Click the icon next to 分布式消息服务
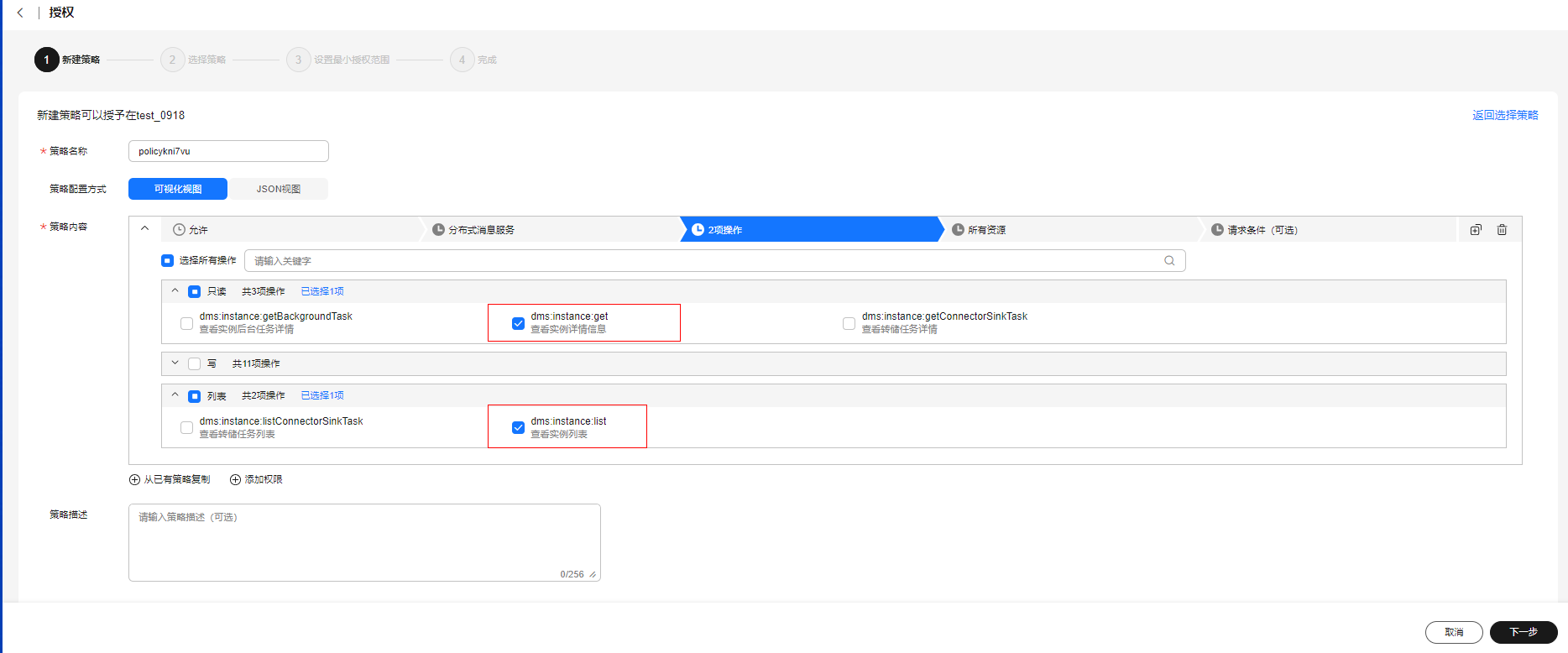Screen dimensions: 1568x653 [x=438, y=230]
